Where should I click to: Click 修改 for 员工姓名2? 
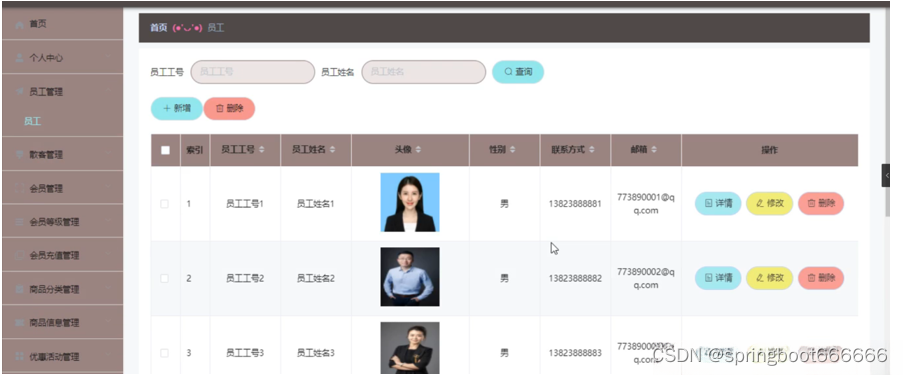click(x=769, y=278)
